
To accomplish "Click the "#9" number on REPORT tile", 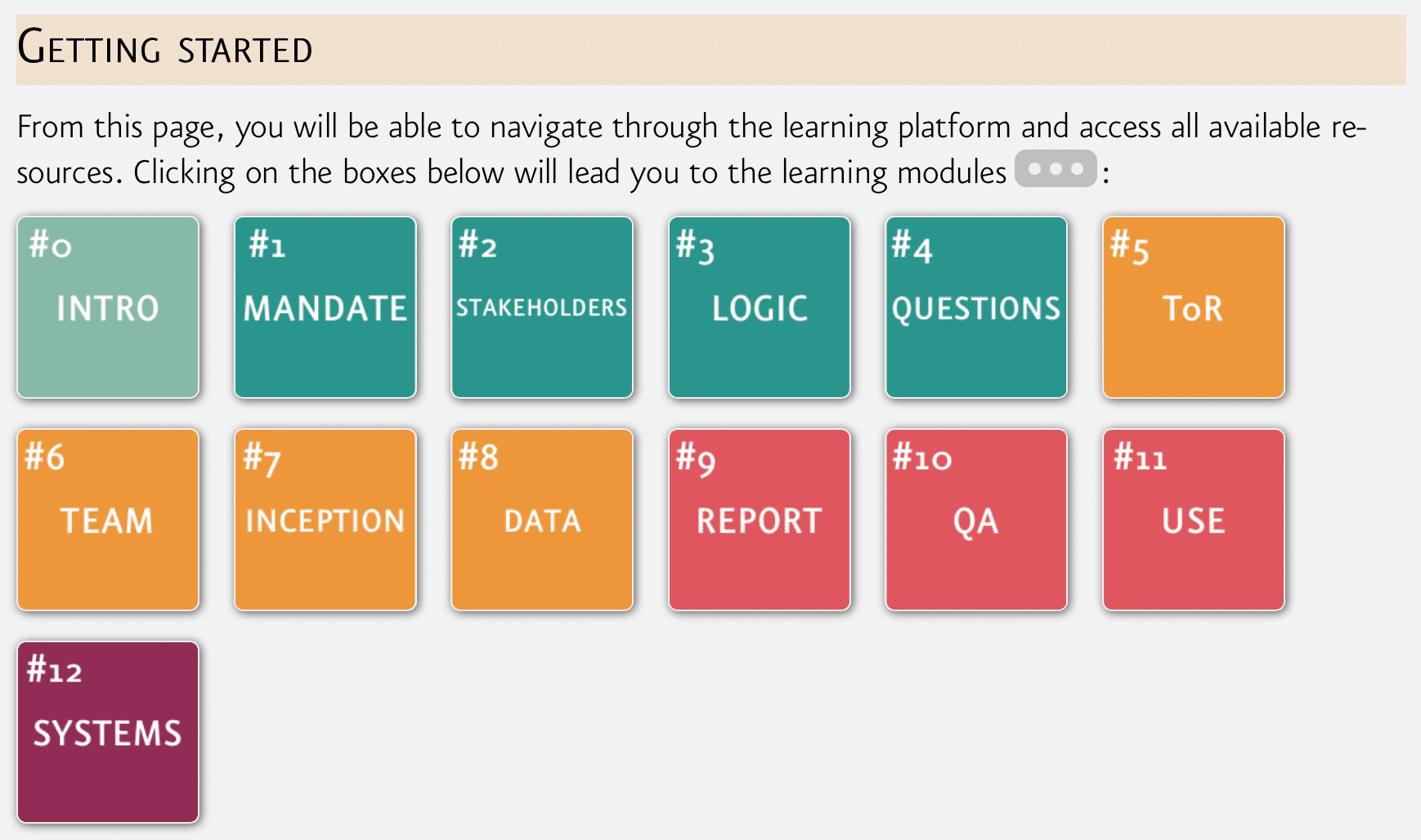I will [696, 459].
